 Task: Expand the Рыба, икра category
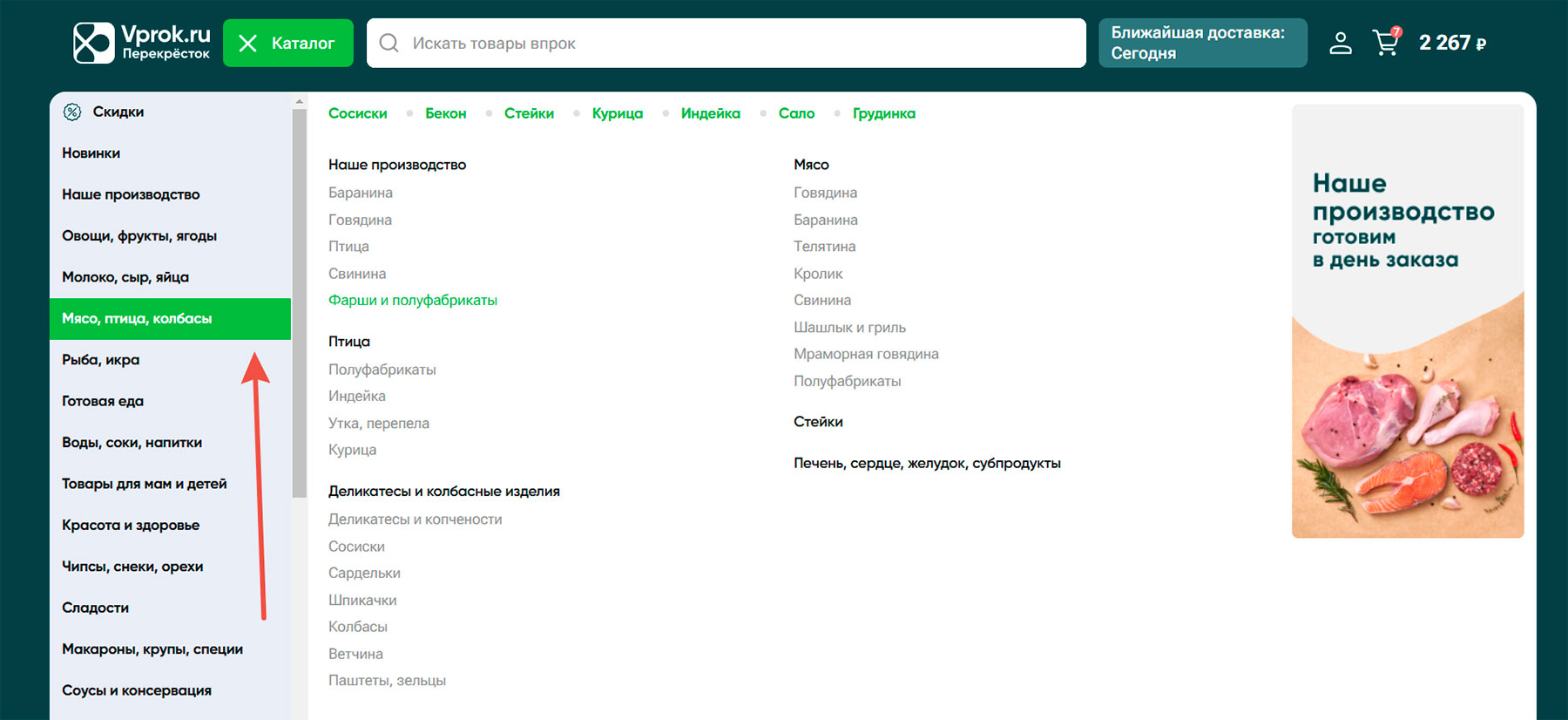click(101, 360)
